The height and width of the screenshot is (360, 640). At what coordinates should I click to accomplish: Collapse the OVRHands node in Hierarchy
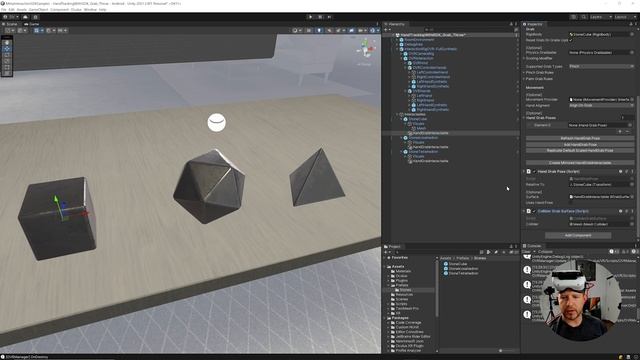[x=406, y=91]
